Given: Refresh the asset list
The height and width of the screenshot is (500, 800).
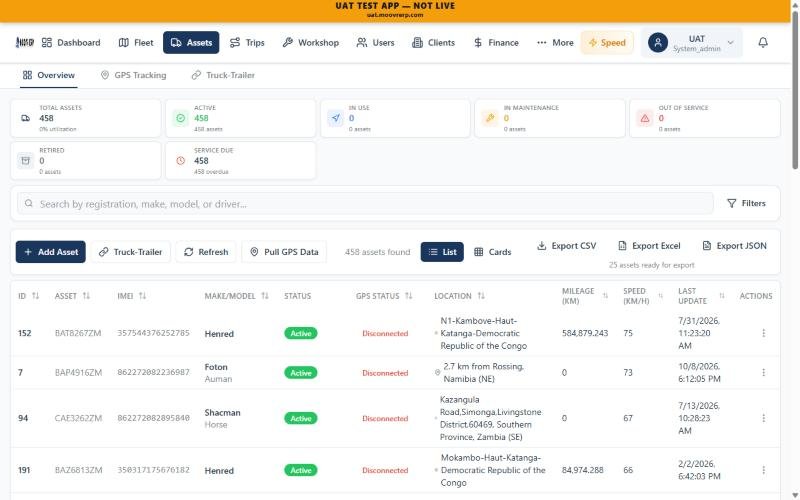Looking at the screenshot, I should point(206,252).
